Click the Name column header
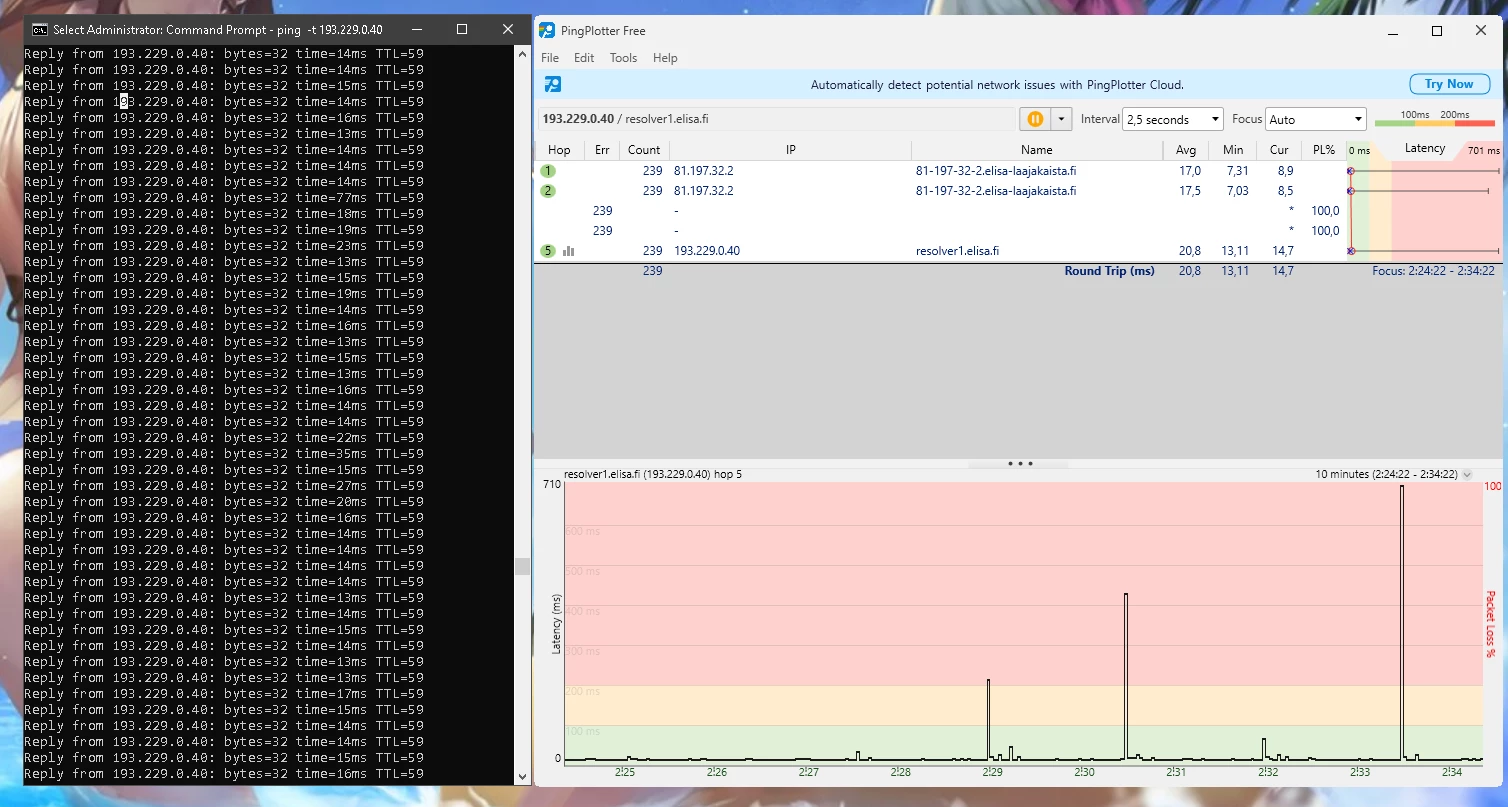1508x807 pixels. tap(1037, 150)
